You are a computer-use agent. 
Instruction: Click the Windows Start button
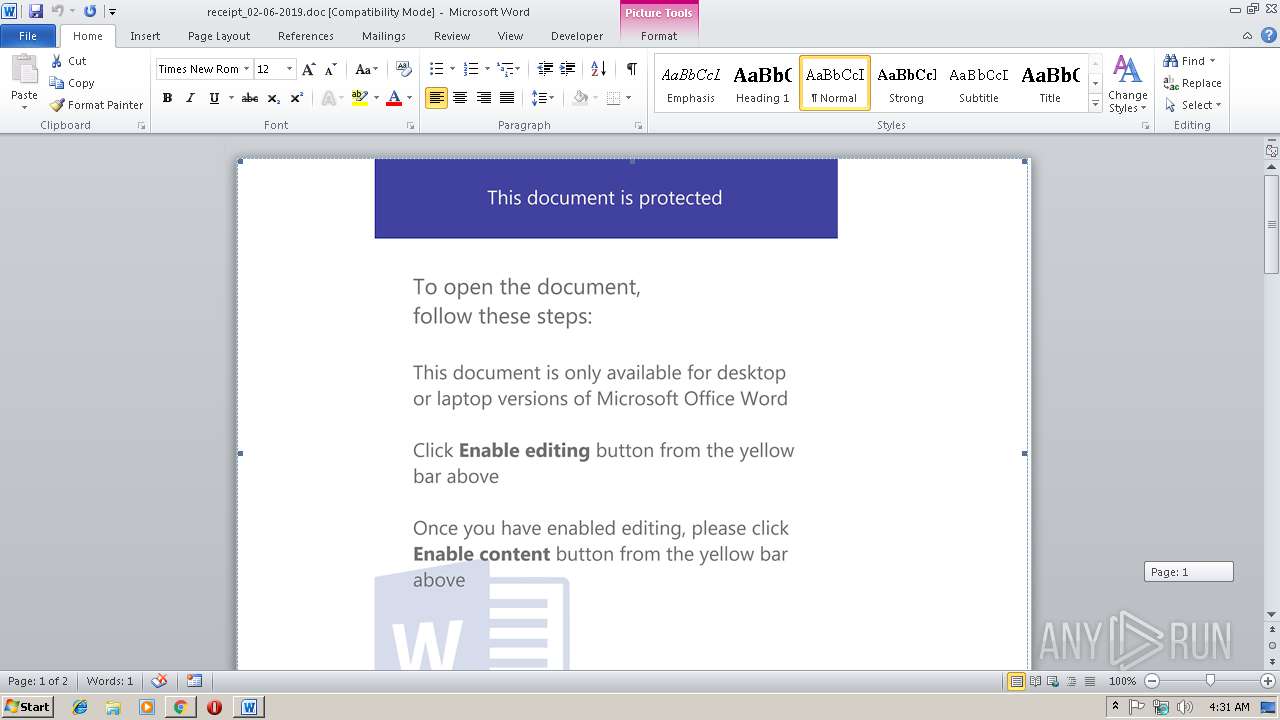(x=28, y=707)
